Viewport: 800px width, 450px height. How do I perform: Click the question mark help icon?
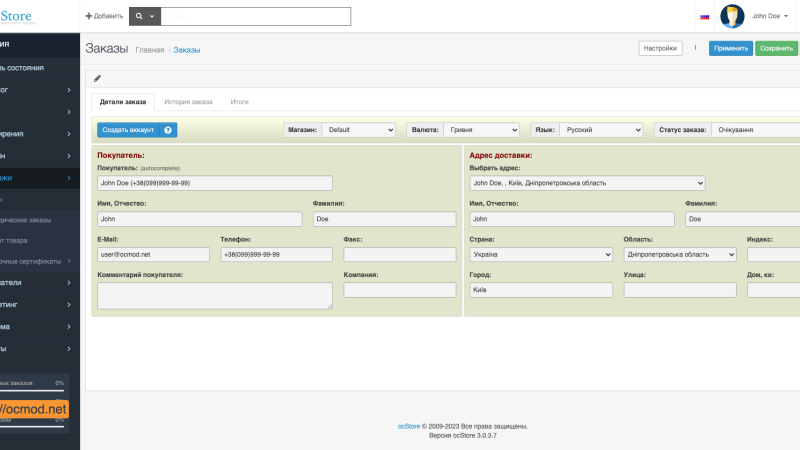(x=168, y=130)
